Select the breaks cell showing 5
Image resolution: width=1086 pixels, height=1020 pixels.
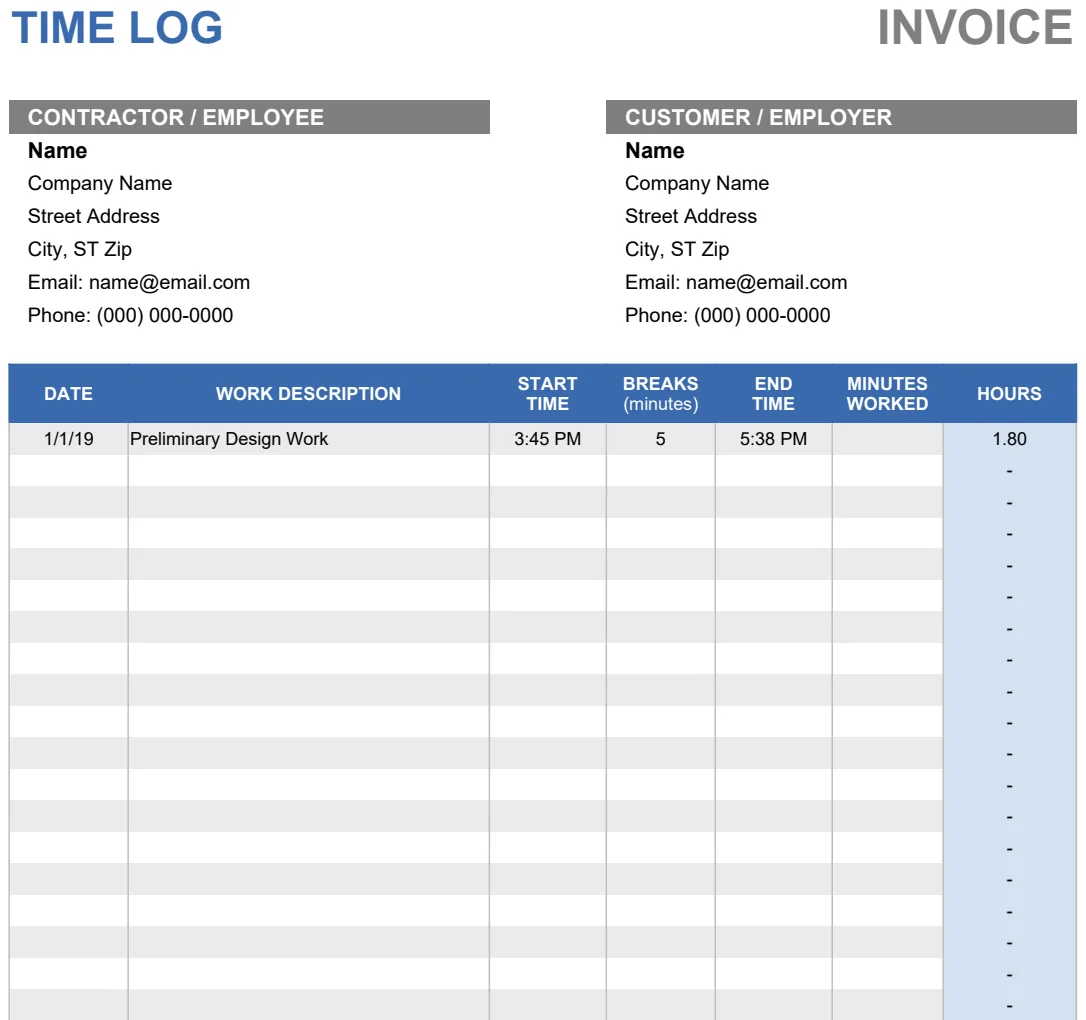pos(661,439)
